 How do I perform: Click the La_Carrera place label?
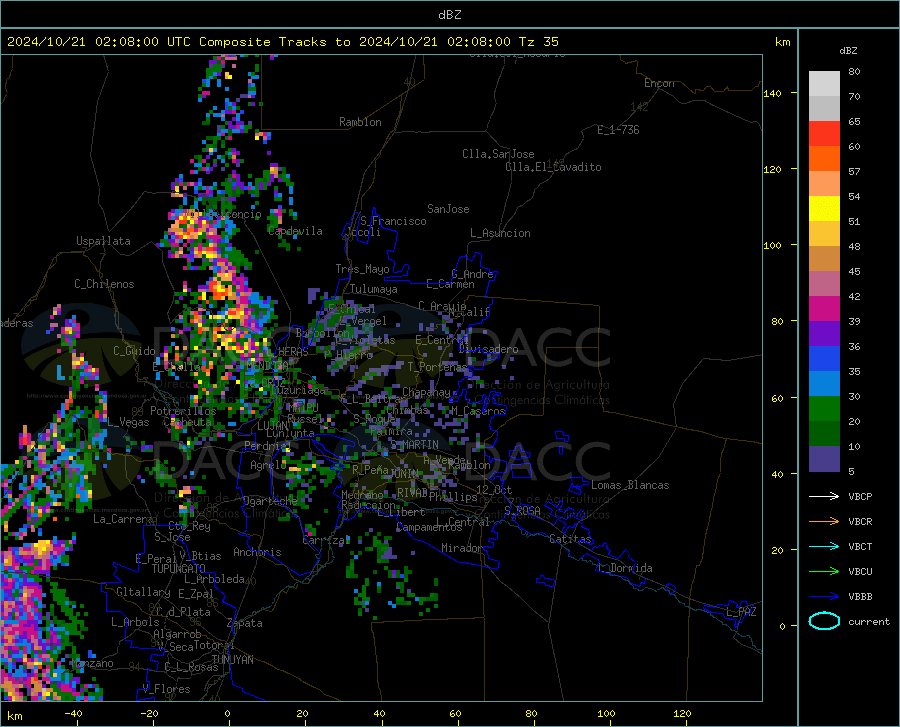(123, 519)
